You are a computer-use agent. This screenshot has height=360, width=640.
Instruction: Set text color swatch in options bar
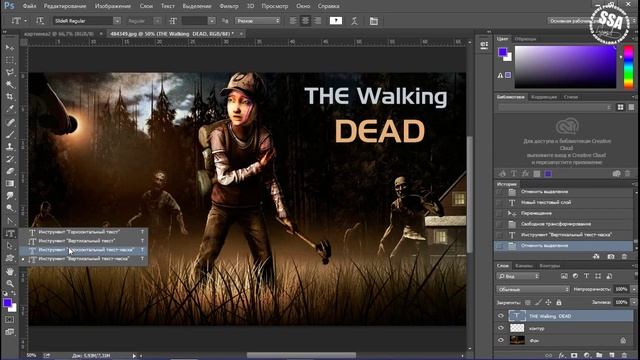click(336, 21)
